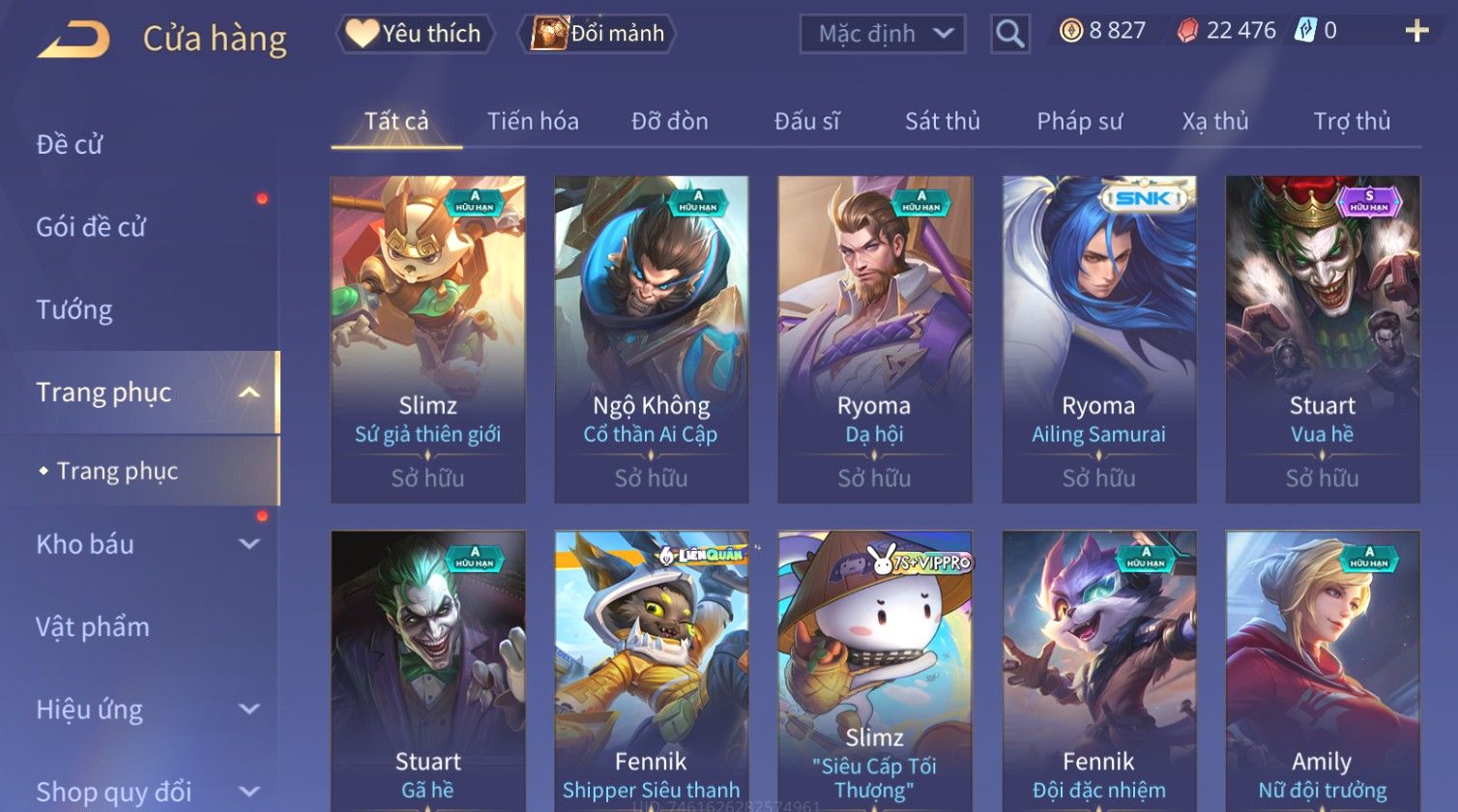The width and height of the screenshot is (1458, 812).
Task: Open Đổi mảnh fragment exchange
Action: tap(597, 34)
